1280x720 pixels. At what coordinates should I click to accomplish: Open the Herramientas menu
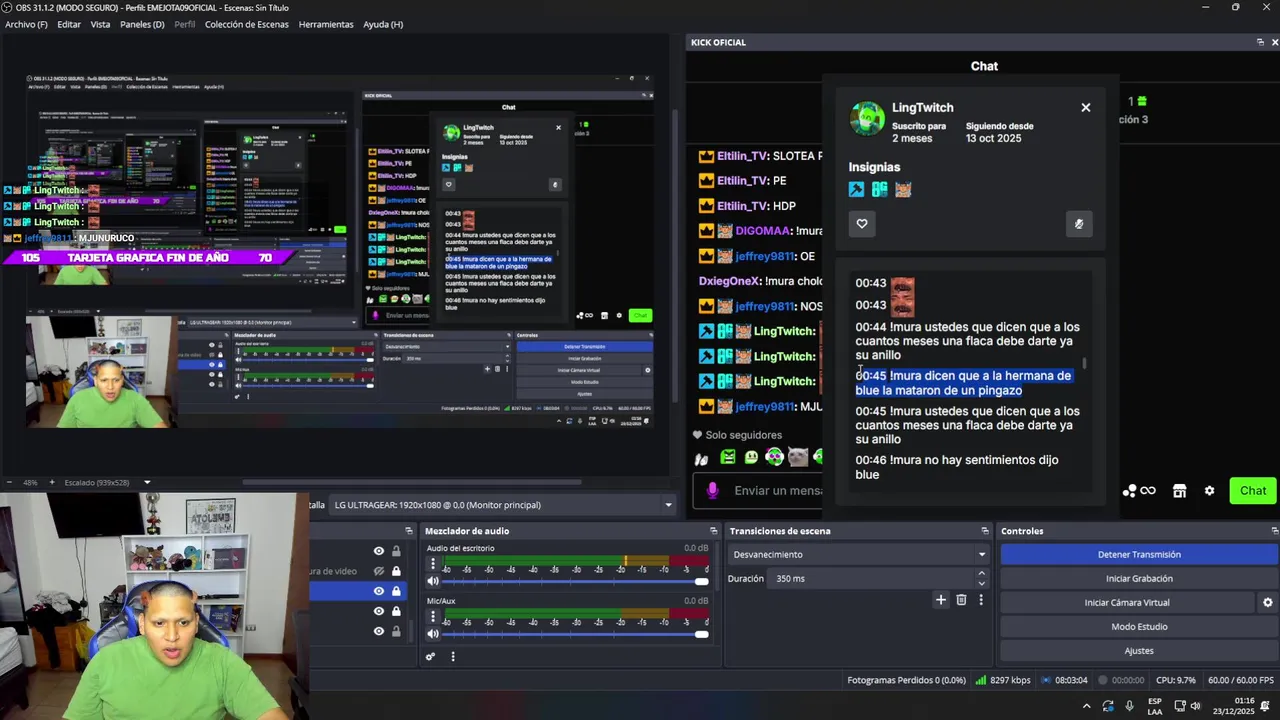point(326,24)
